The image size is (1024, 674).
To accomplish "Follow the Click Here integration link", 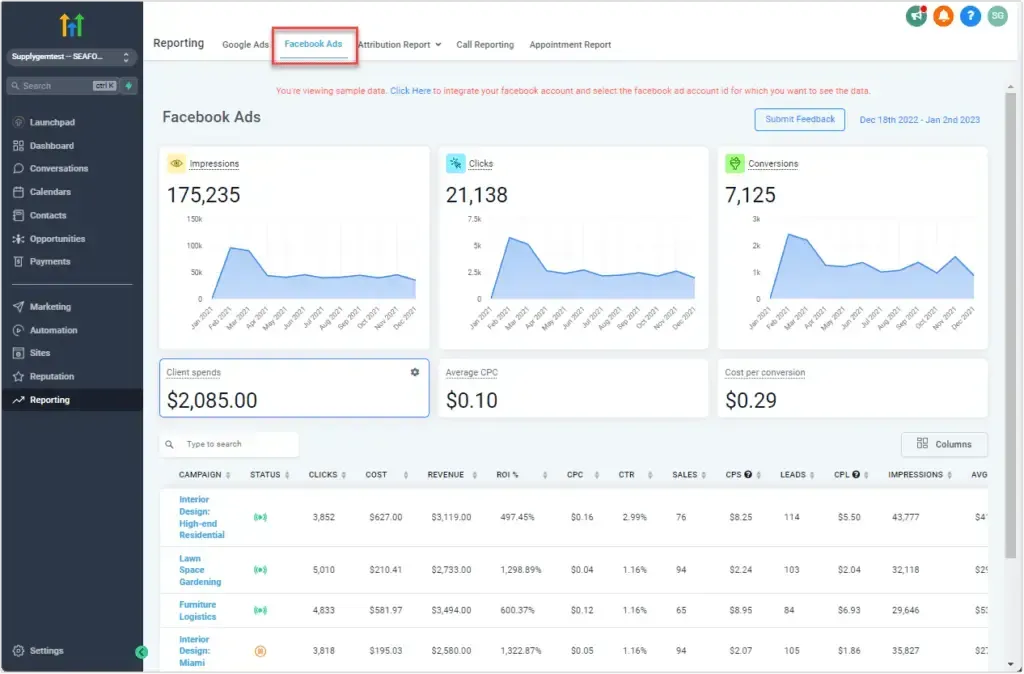I will coord(410,91).
